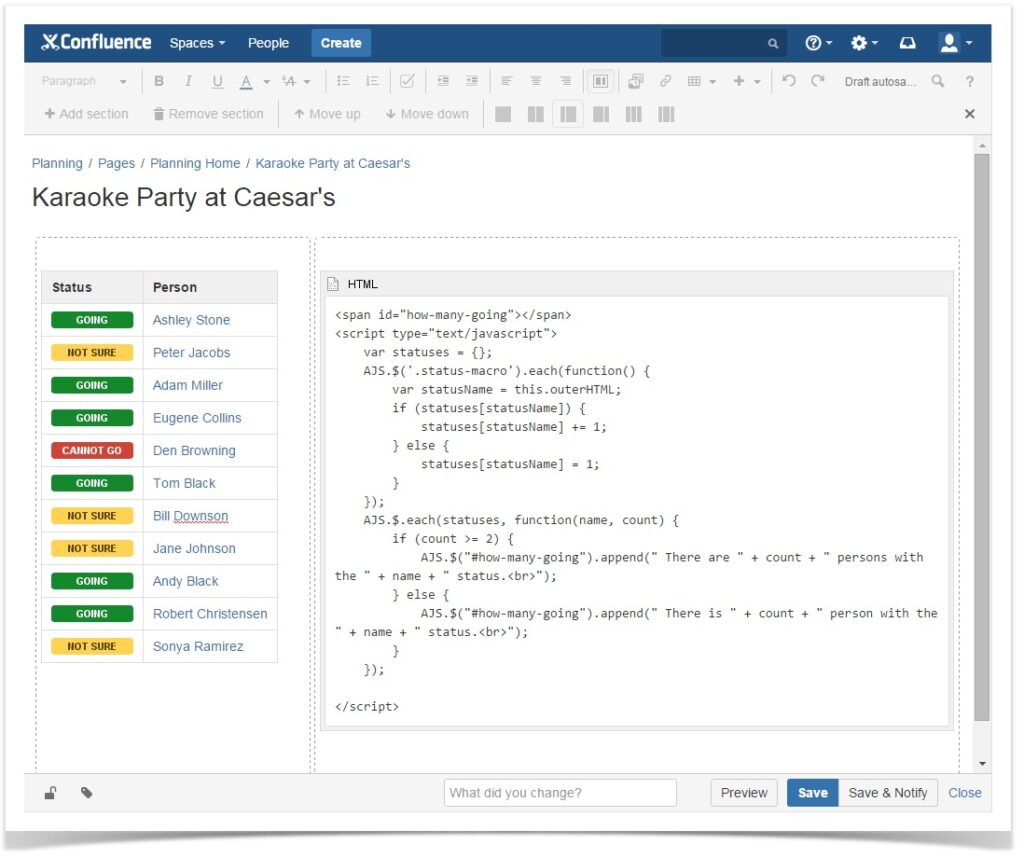Image resolution: width=1024 pixels, height=858 pixels.
Task: Open the insert link dialog
Action: 665,81
